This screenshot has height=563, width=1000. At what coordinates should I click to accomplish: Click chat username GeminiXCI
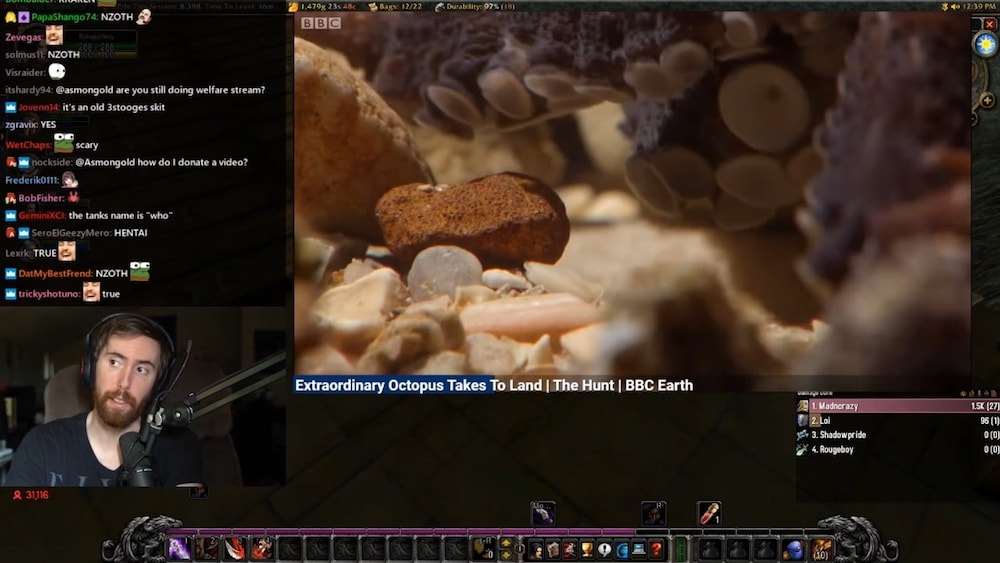[x=42, y=216]
